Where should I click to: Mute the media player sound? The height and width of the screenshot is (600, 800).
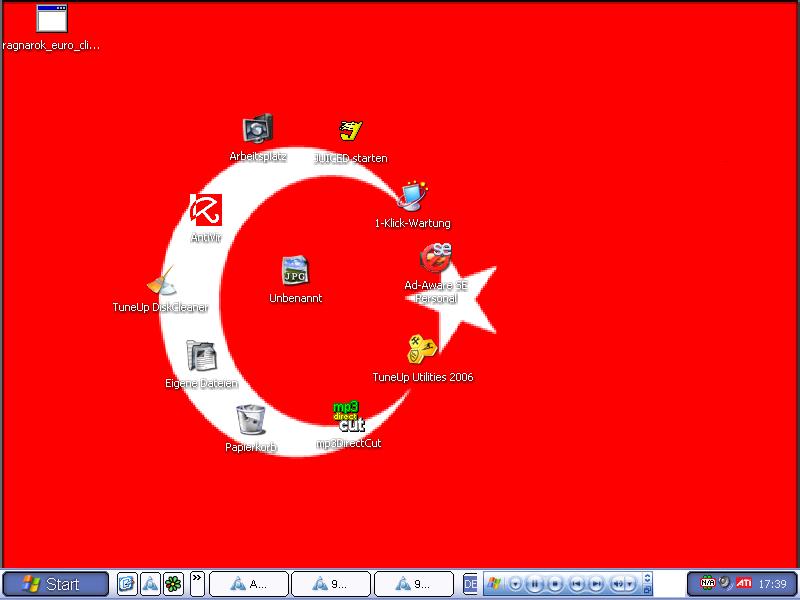point(617,583)
